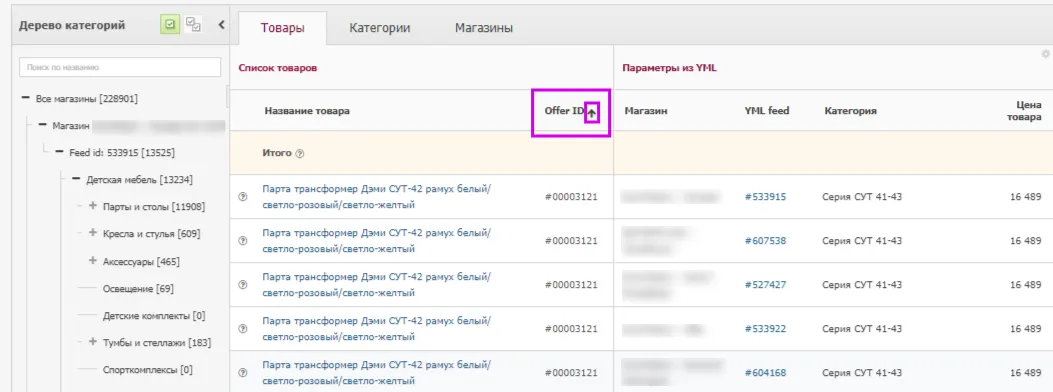
Task: Click the Список товаров section title
Action: [278, 68]
